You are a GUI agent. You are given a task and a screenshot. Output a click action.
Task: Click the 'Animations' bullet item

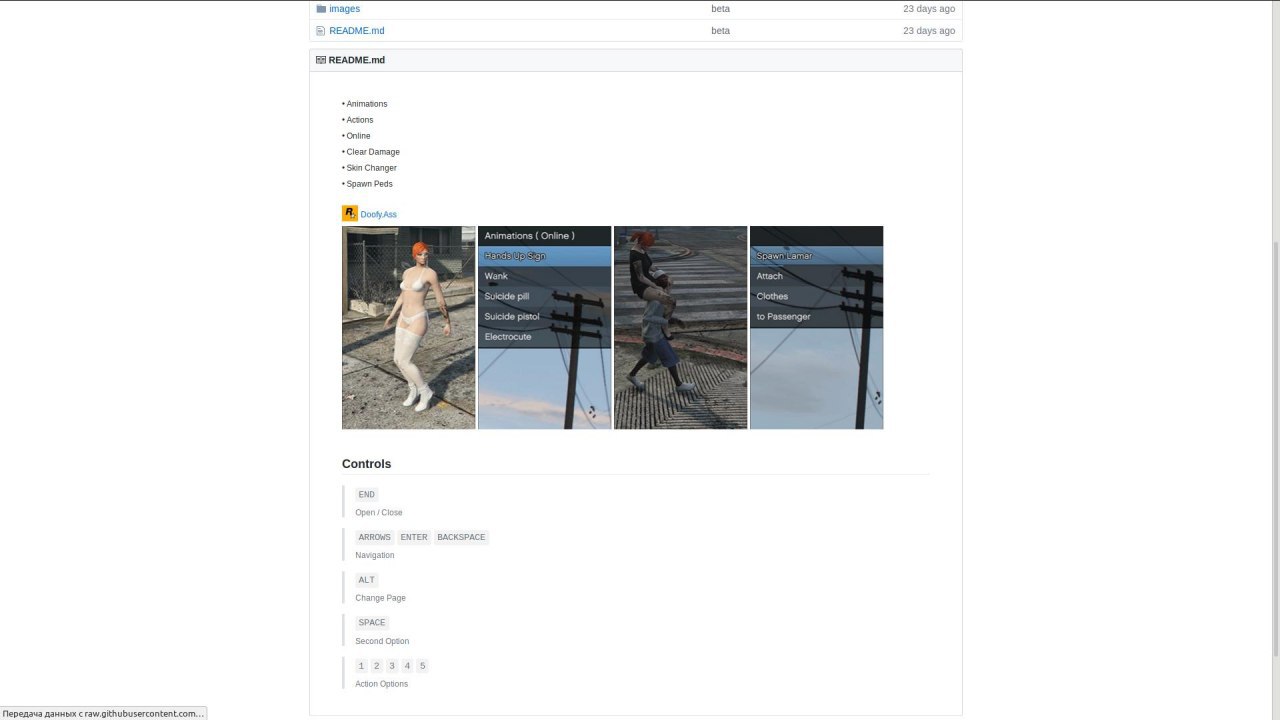365,104
